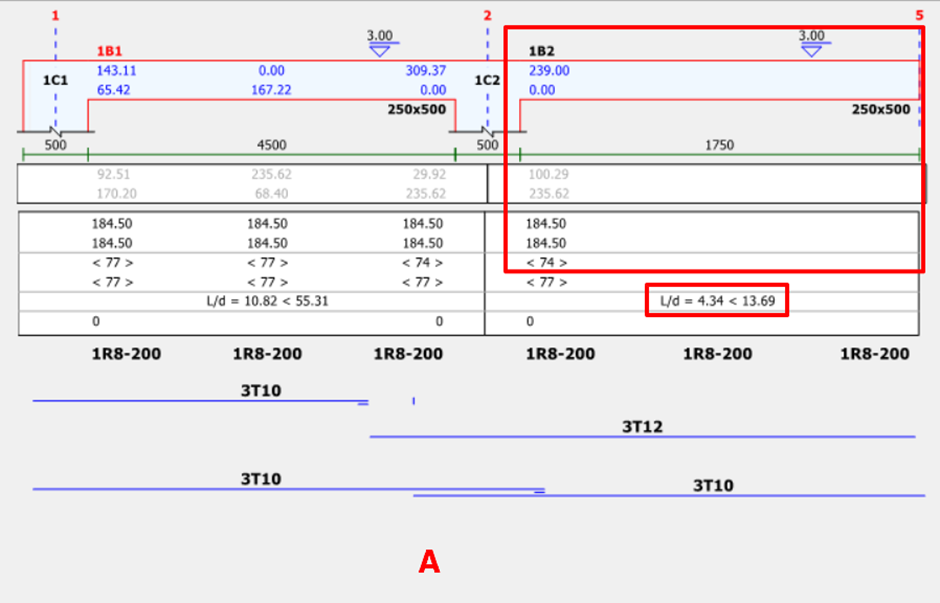Select beam label 1B2
The width and height of the screenshot is (940, 603).
[x=542, y=51]
